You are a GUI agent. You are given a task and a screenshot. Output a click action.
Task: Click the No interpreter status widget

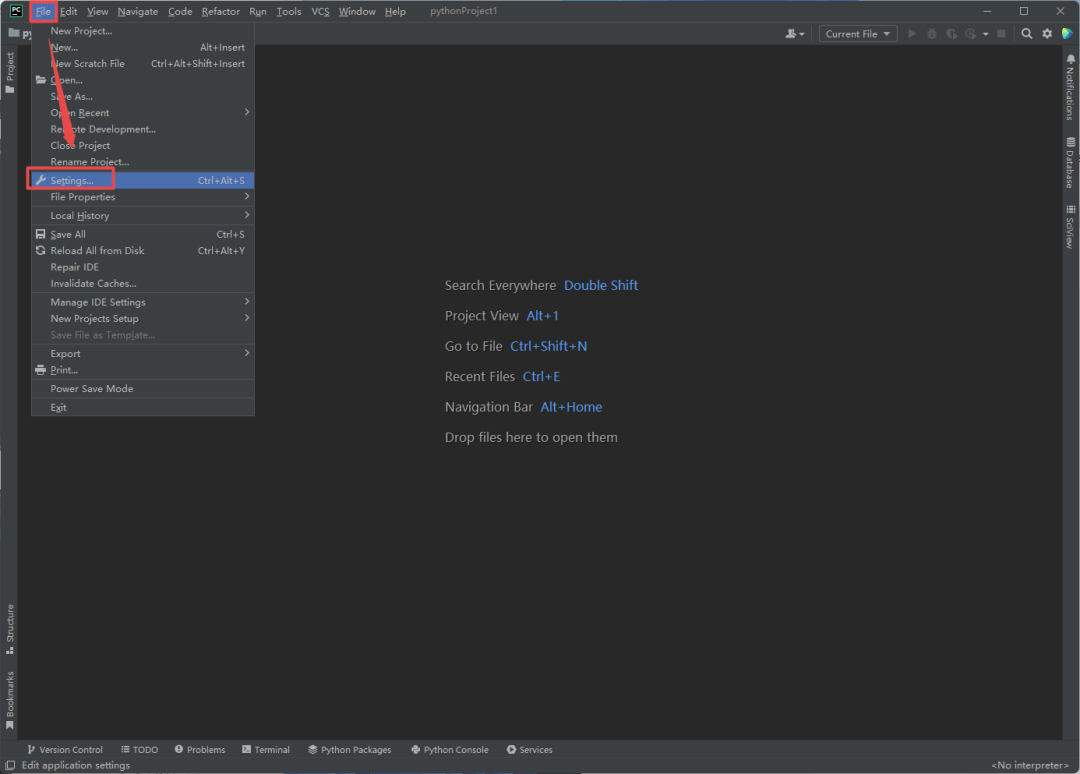(x=1029, y=766)
